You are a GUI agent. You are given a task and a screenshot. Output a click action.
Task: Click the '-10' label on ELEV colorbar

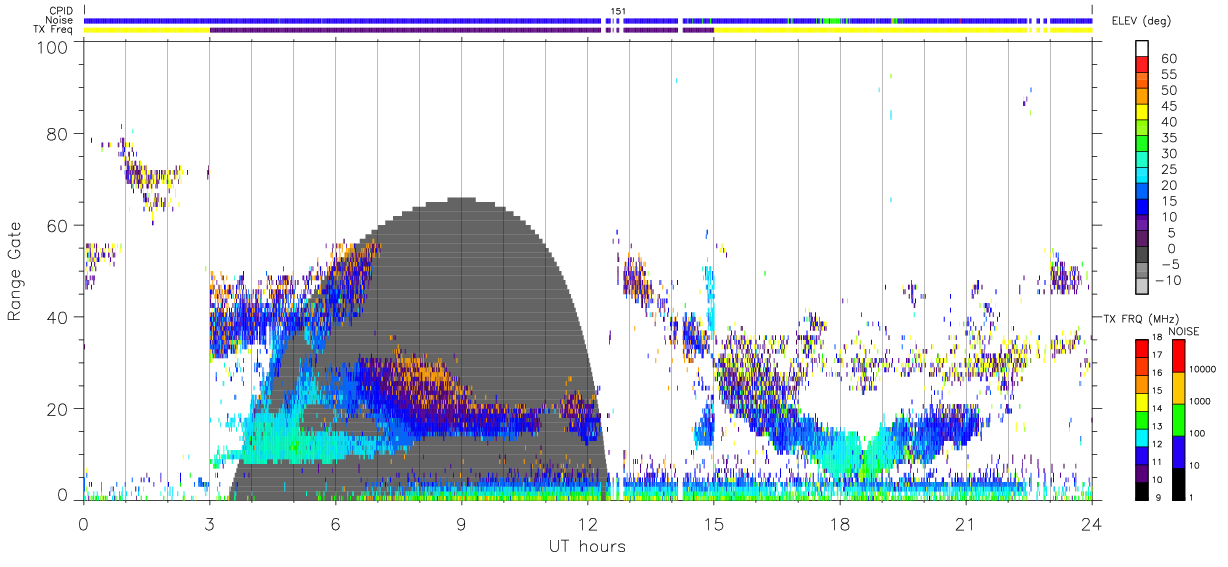pyautogui.click(x=1168, y=281)
